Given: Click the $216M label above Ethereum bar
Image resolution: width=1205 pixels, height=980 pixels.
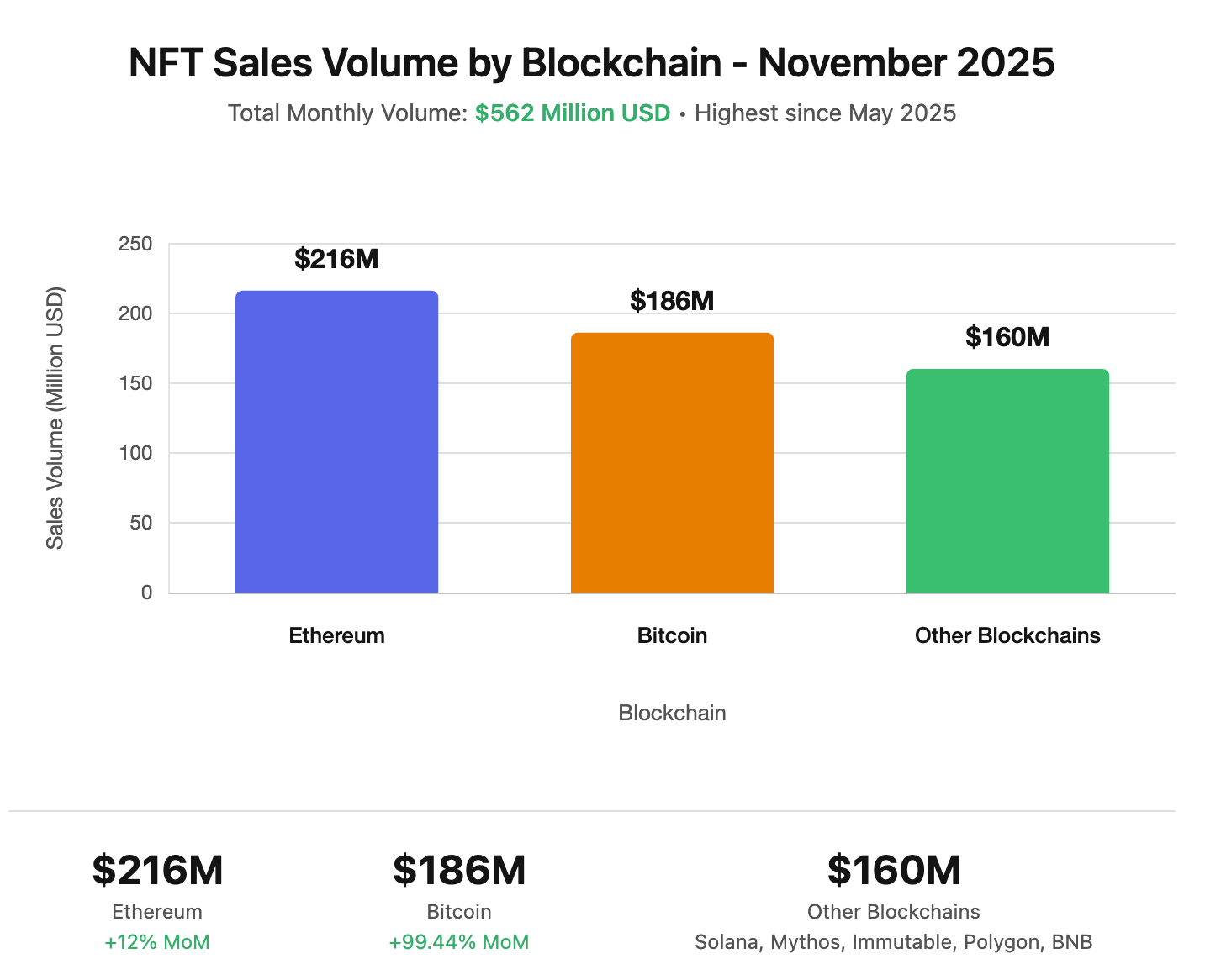Looking at the screenshot, I should (336, 259).
